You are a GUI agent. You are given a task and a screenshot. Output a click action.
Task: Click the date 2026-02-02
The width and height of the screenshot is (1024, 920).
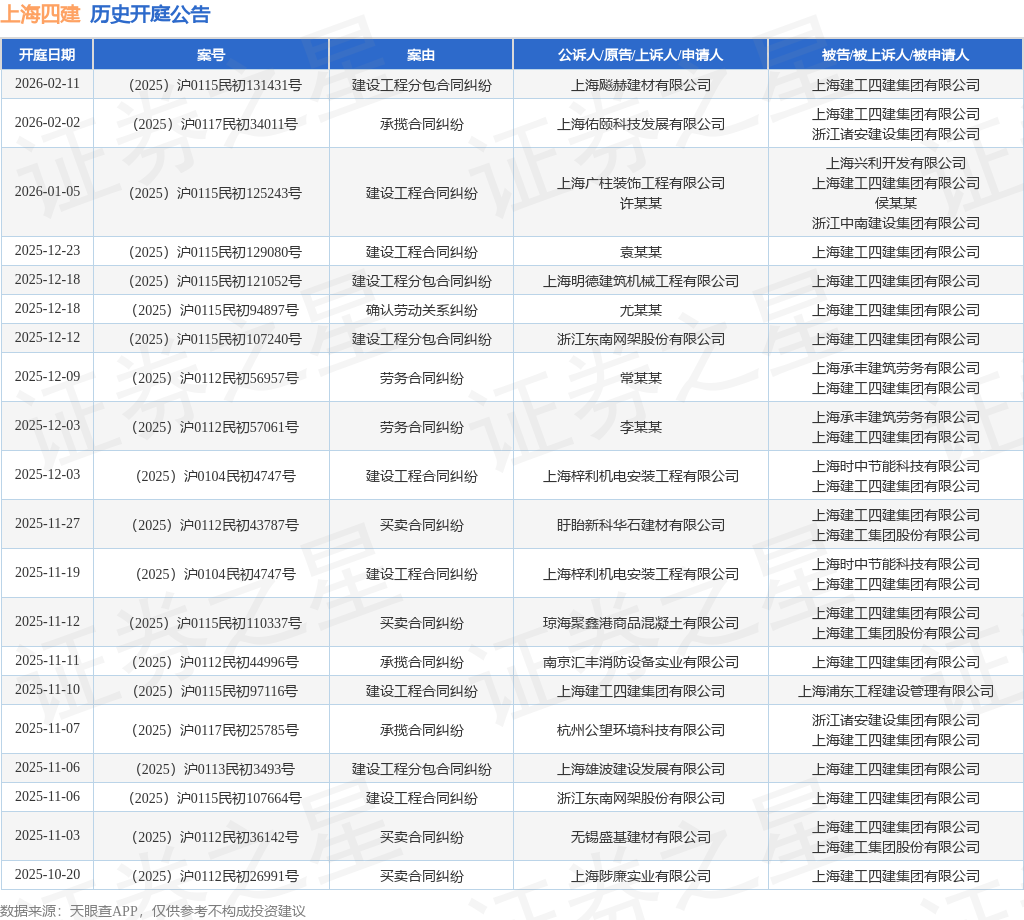(47, 123)
